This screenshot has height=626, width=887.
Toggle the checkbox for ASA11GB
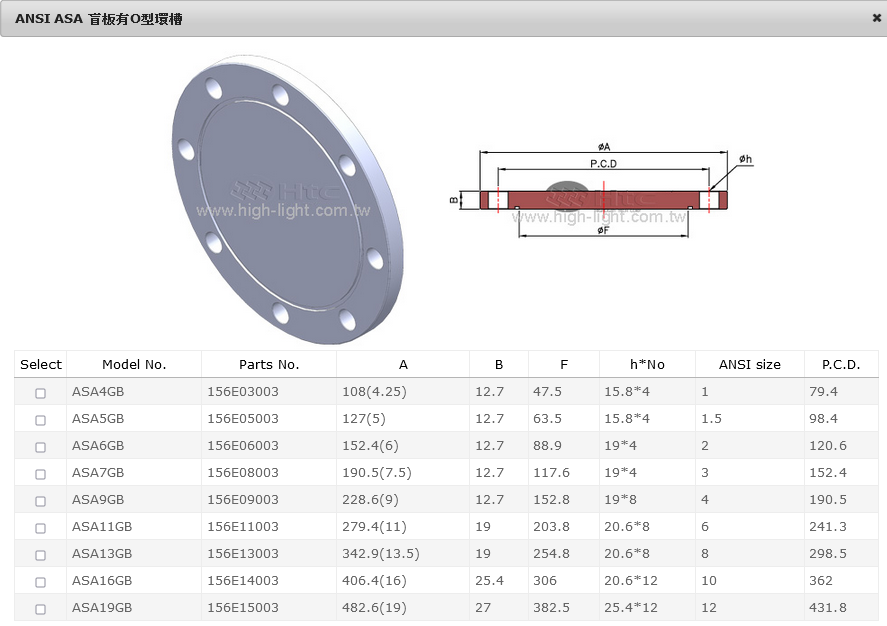point(40,528)
